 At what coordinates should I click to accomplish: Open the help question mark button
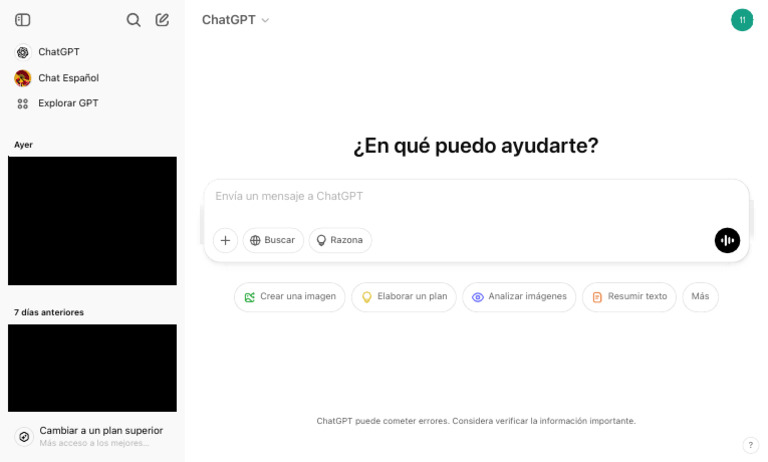pos(750,445)
